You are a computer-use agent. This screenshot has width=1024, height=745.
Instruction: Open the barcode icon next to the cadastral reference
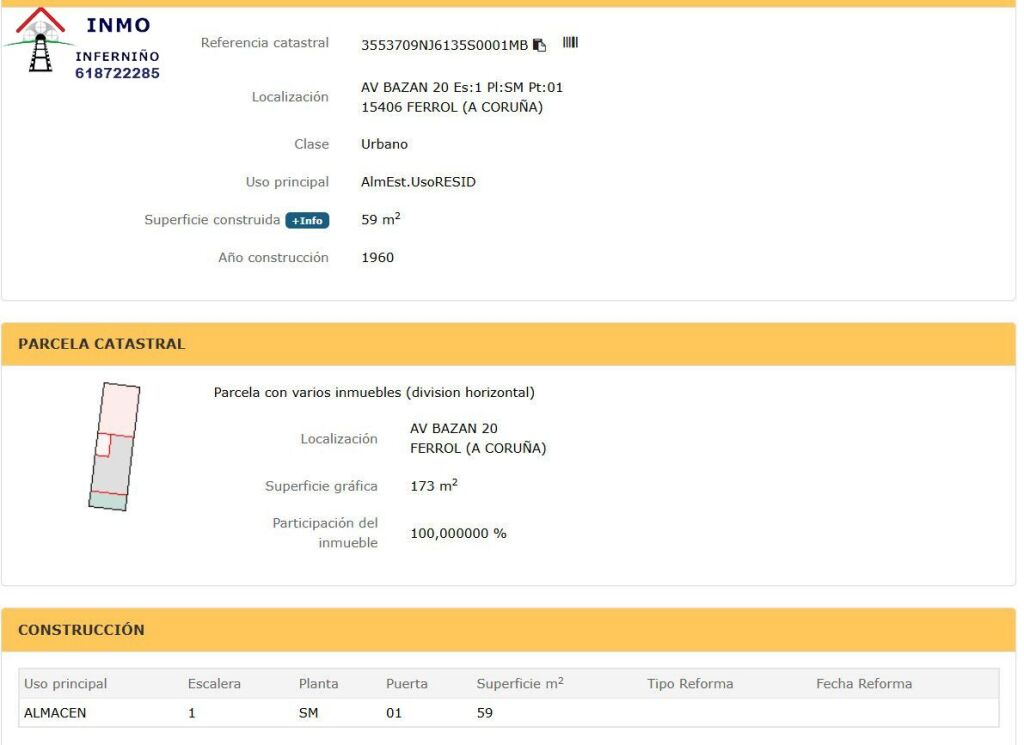(x=570, y=42)
